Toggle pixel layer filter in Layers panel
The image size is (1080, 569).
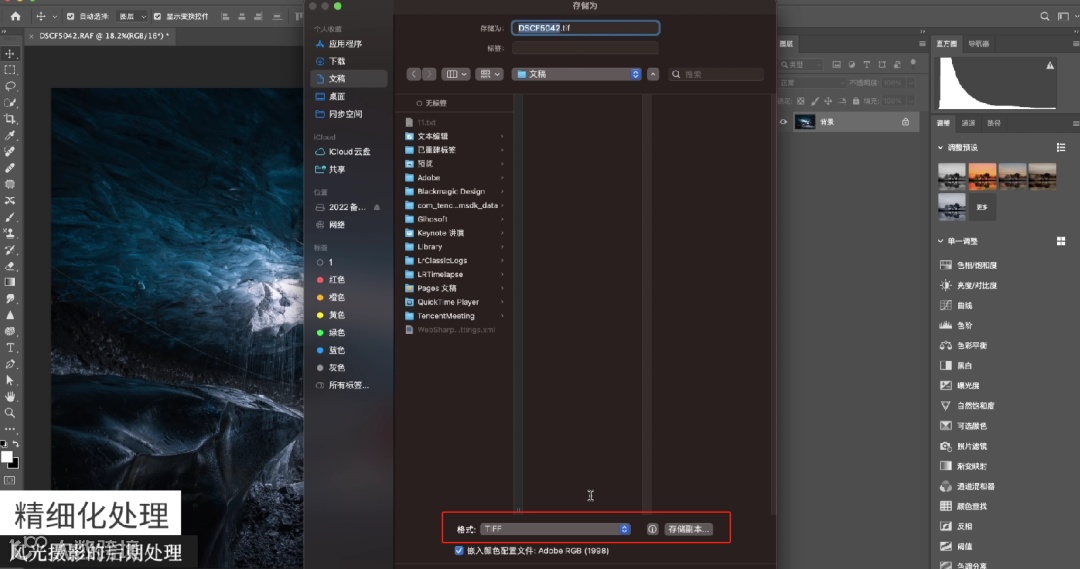pyautogui.click(x=836, y=65)
